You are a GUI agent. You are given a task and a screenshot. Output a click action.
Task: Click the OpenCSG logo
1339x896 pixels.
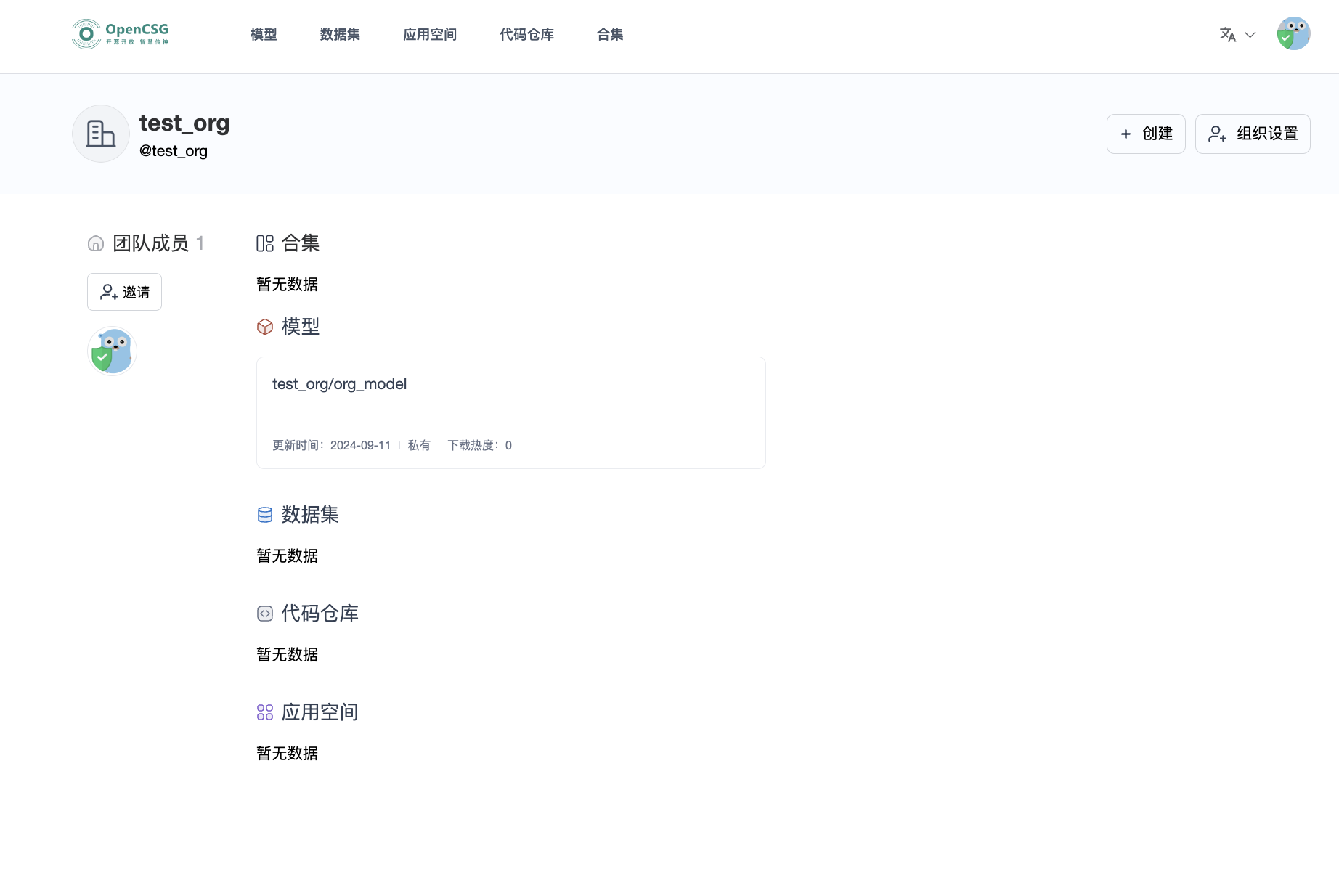(x=121, y=34)
